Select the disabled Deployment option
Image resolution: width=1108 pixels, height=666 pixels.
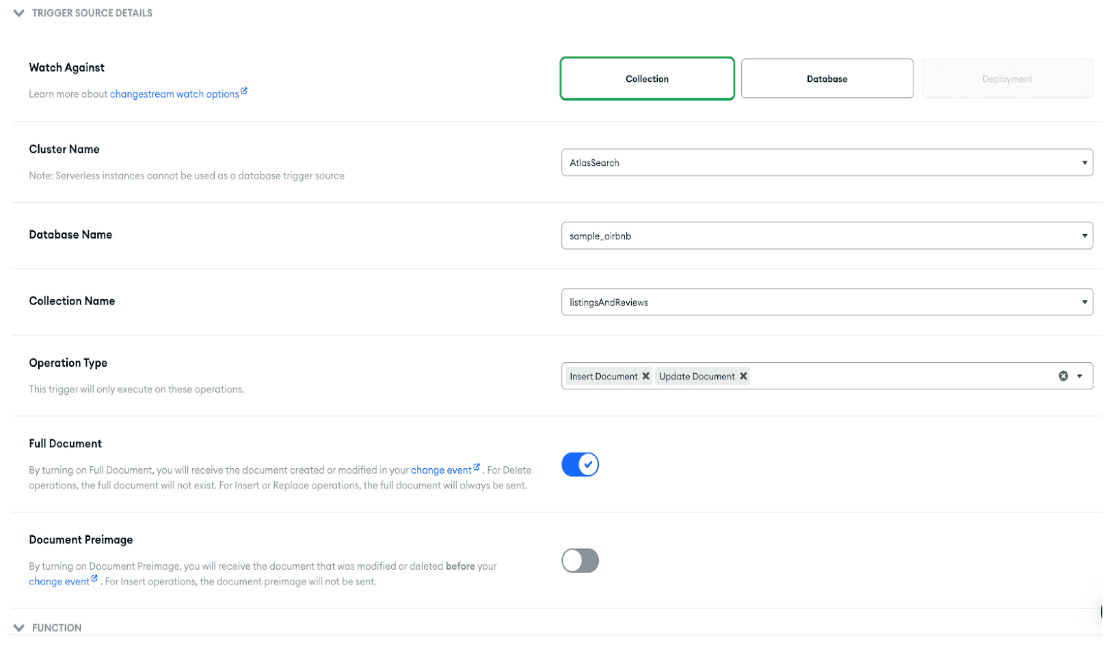pyautogui.click(x=1007, y=79)
